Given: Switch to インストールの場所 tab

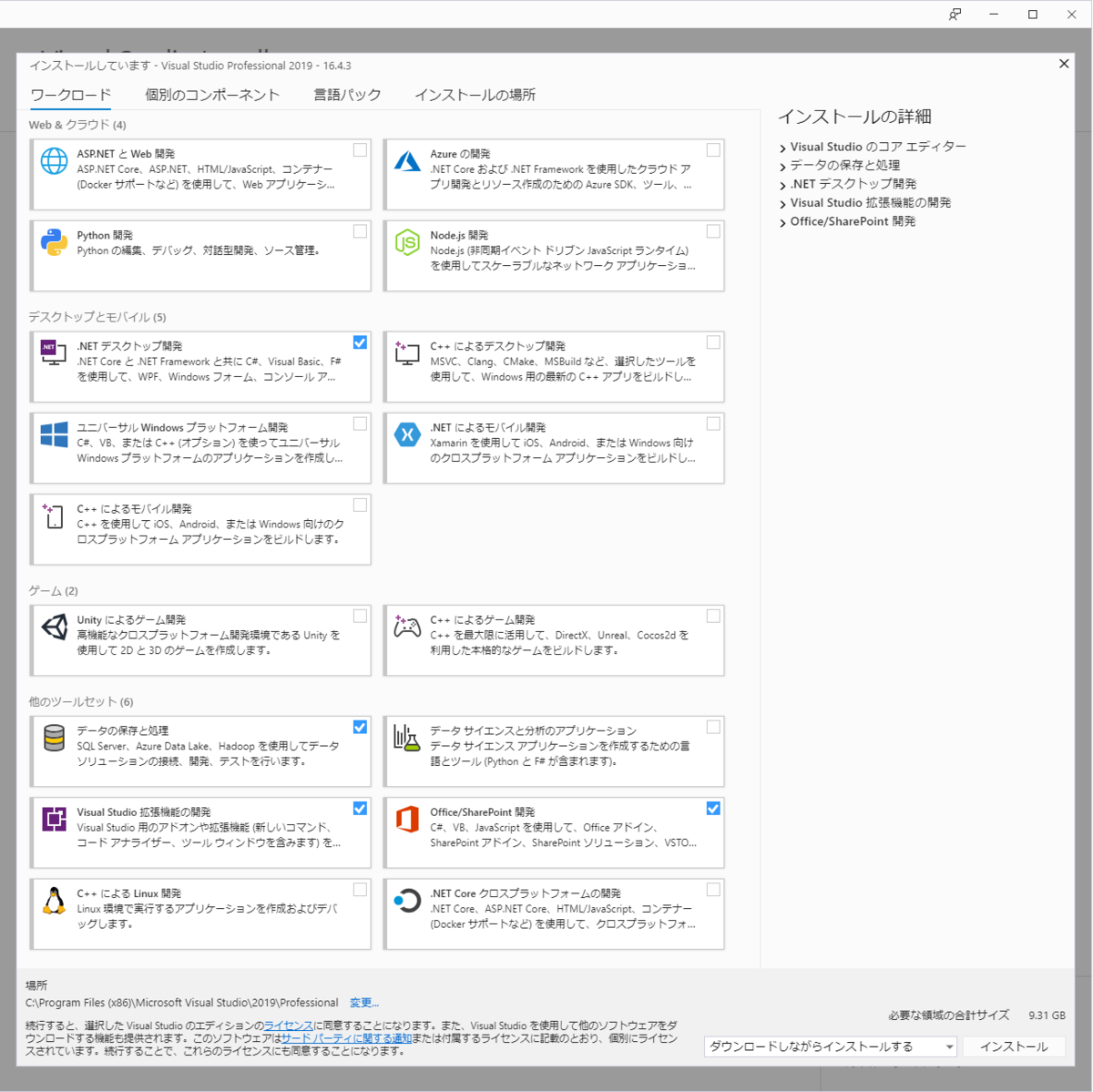Looking at the screenshot, I should coord(475,95).
